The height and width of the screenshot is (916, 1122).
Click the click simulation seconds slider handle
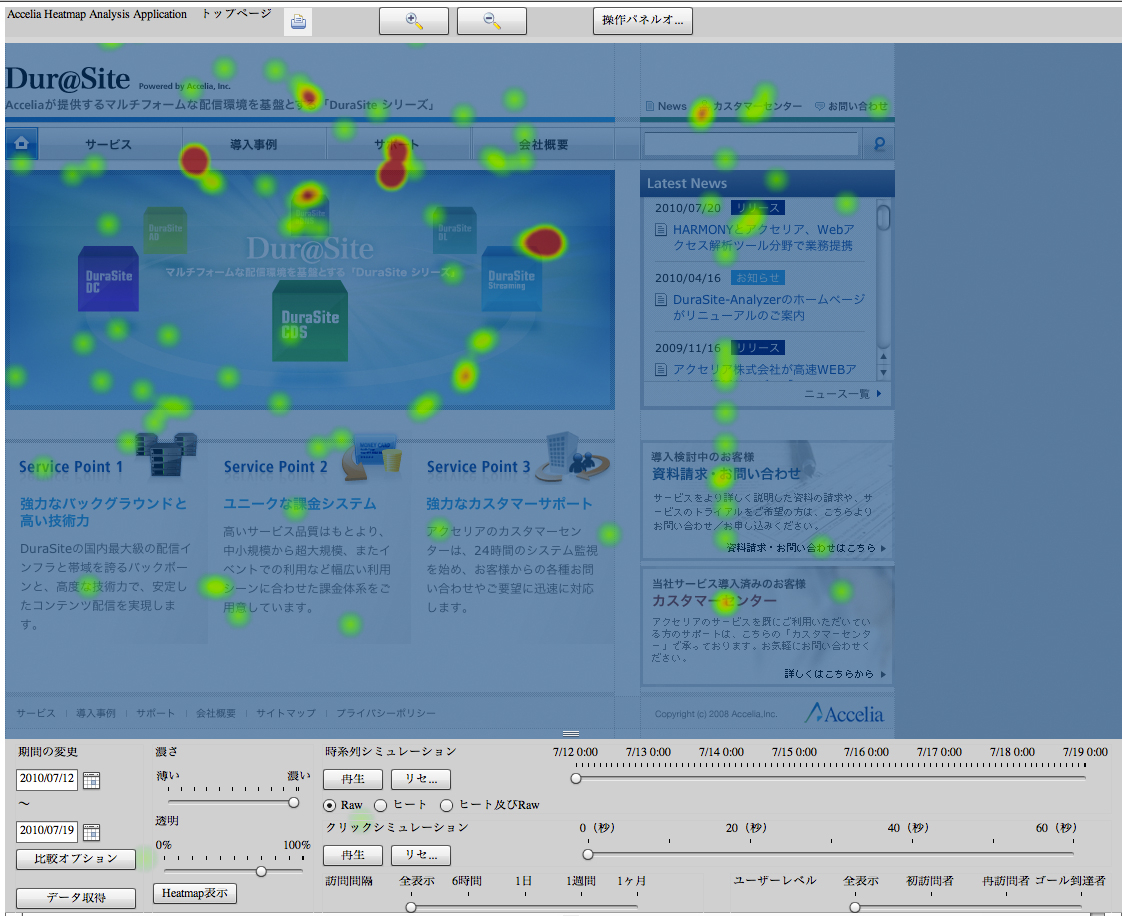click(587, 854)
